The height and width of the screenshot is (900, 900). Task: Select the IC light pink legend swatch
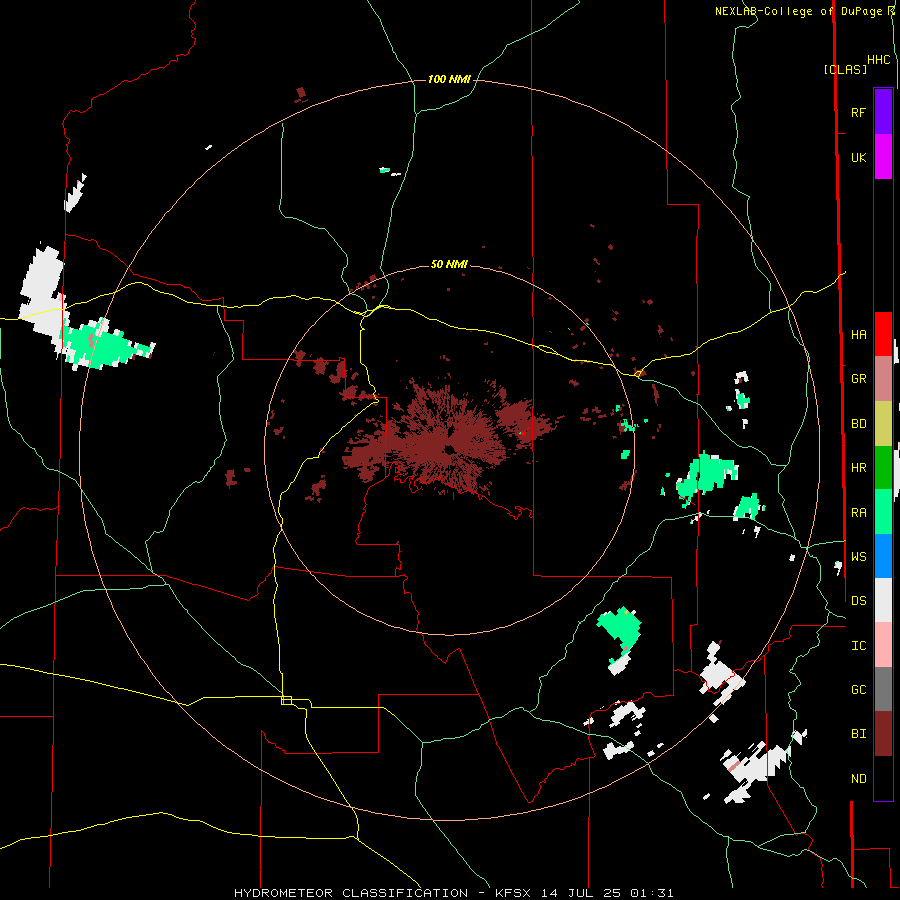883,645
